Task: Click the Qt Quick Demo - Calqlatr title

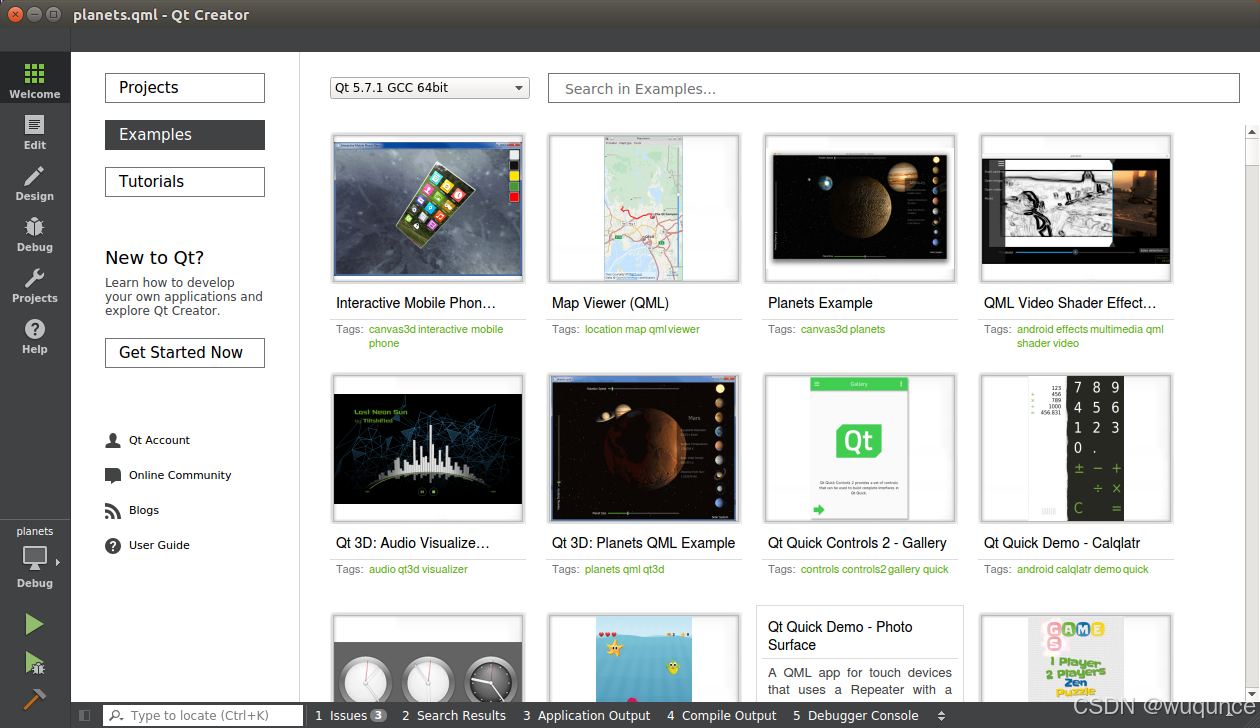Action: (x=1062, y=543)
